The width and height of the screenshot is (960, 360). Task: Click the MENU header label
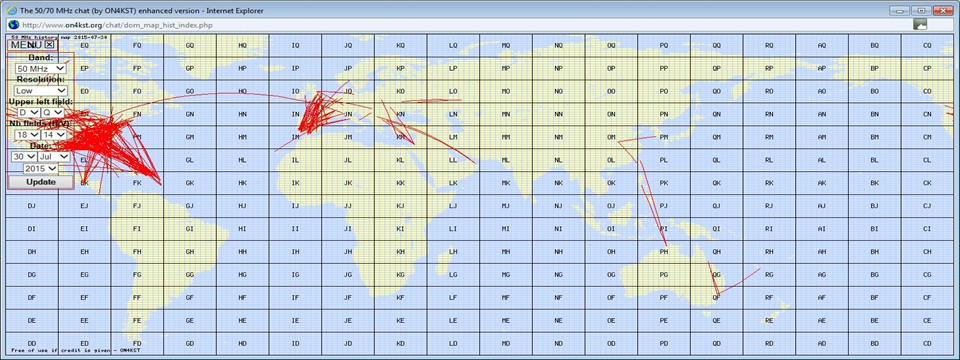click(x=26, y=45)
